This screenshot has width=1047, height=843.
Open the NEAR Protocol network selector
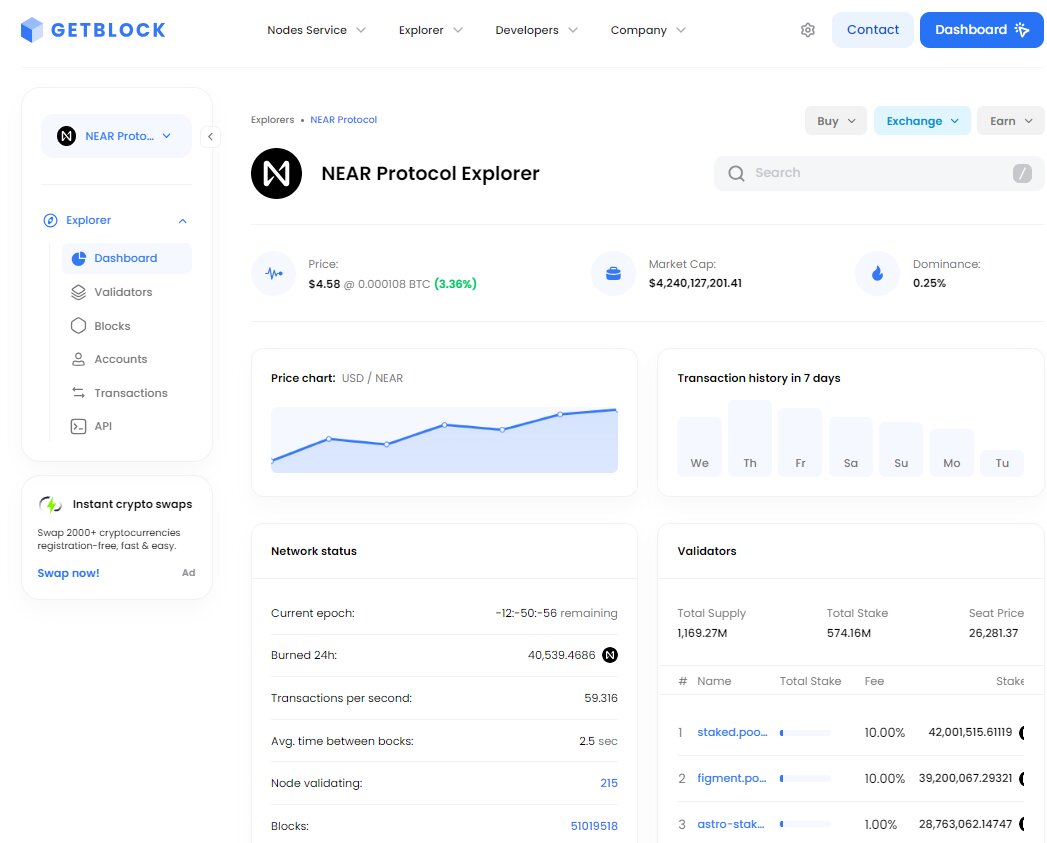(116, 136)
